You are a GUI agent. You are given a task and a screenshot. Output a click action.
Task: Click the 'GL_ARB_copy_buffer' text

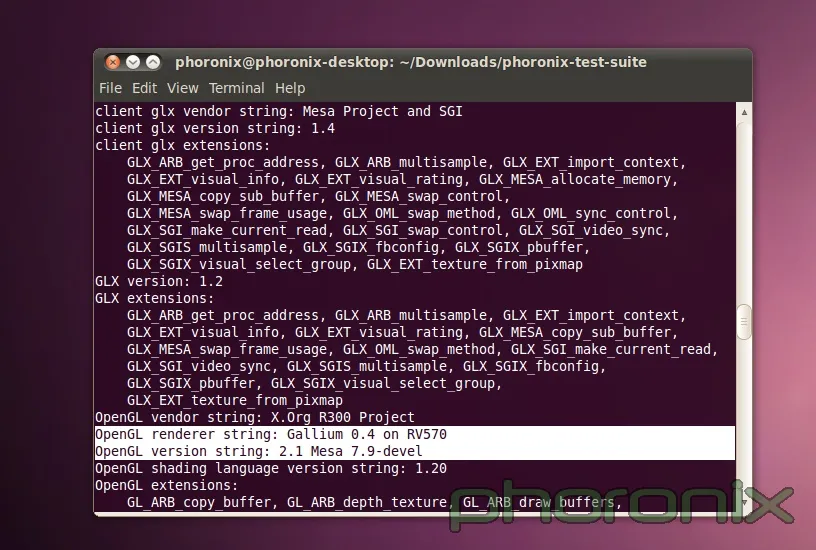(x=199, y=502)
